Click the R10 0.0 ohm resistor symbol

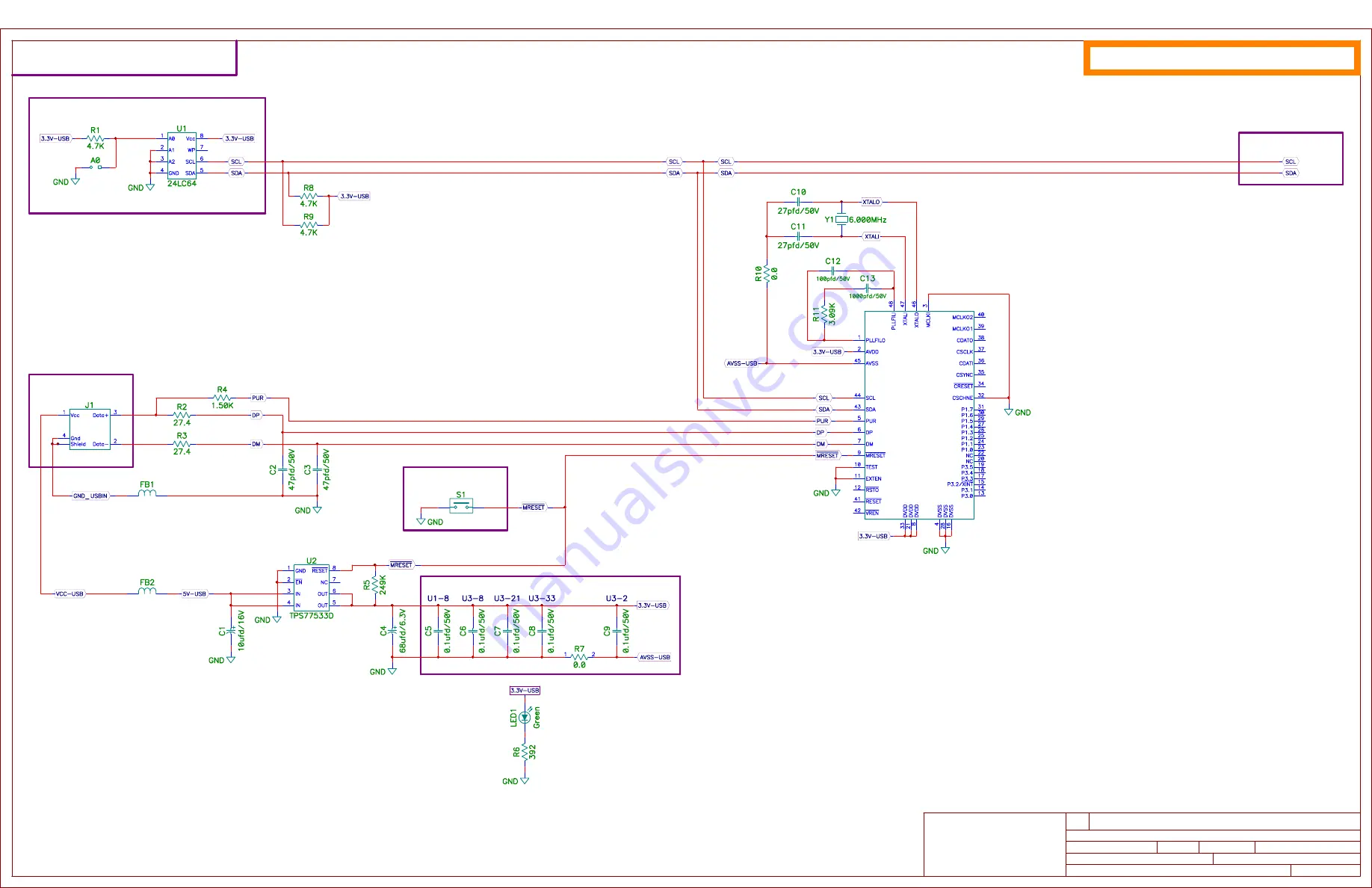tap(767, 274)
